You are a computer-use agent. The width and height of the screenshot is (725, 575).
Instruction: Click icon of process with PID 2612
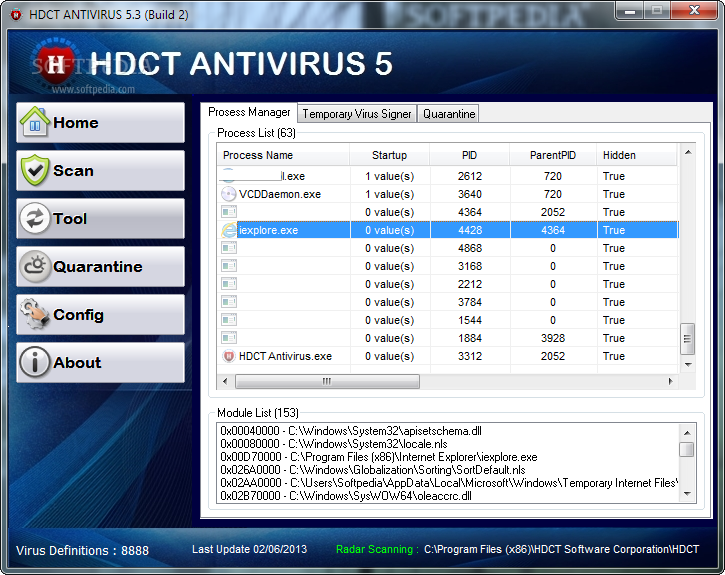228,175
